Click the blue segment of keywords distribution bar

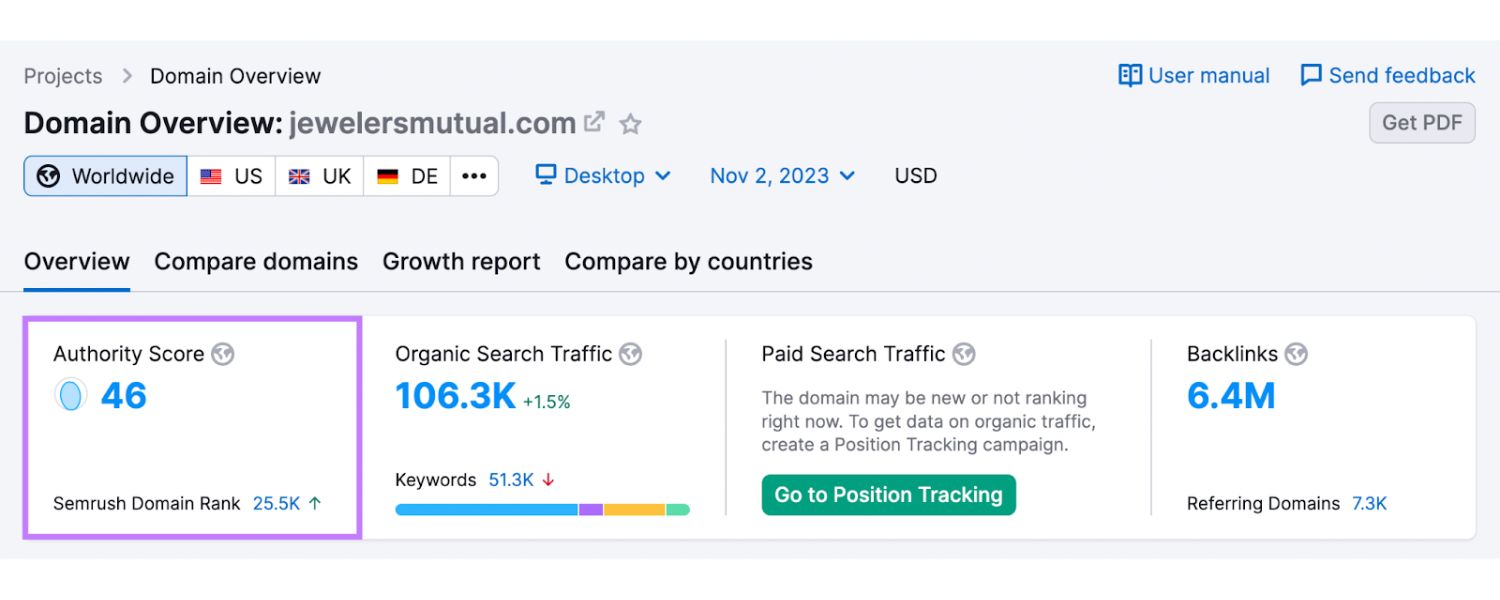point(486,510)
